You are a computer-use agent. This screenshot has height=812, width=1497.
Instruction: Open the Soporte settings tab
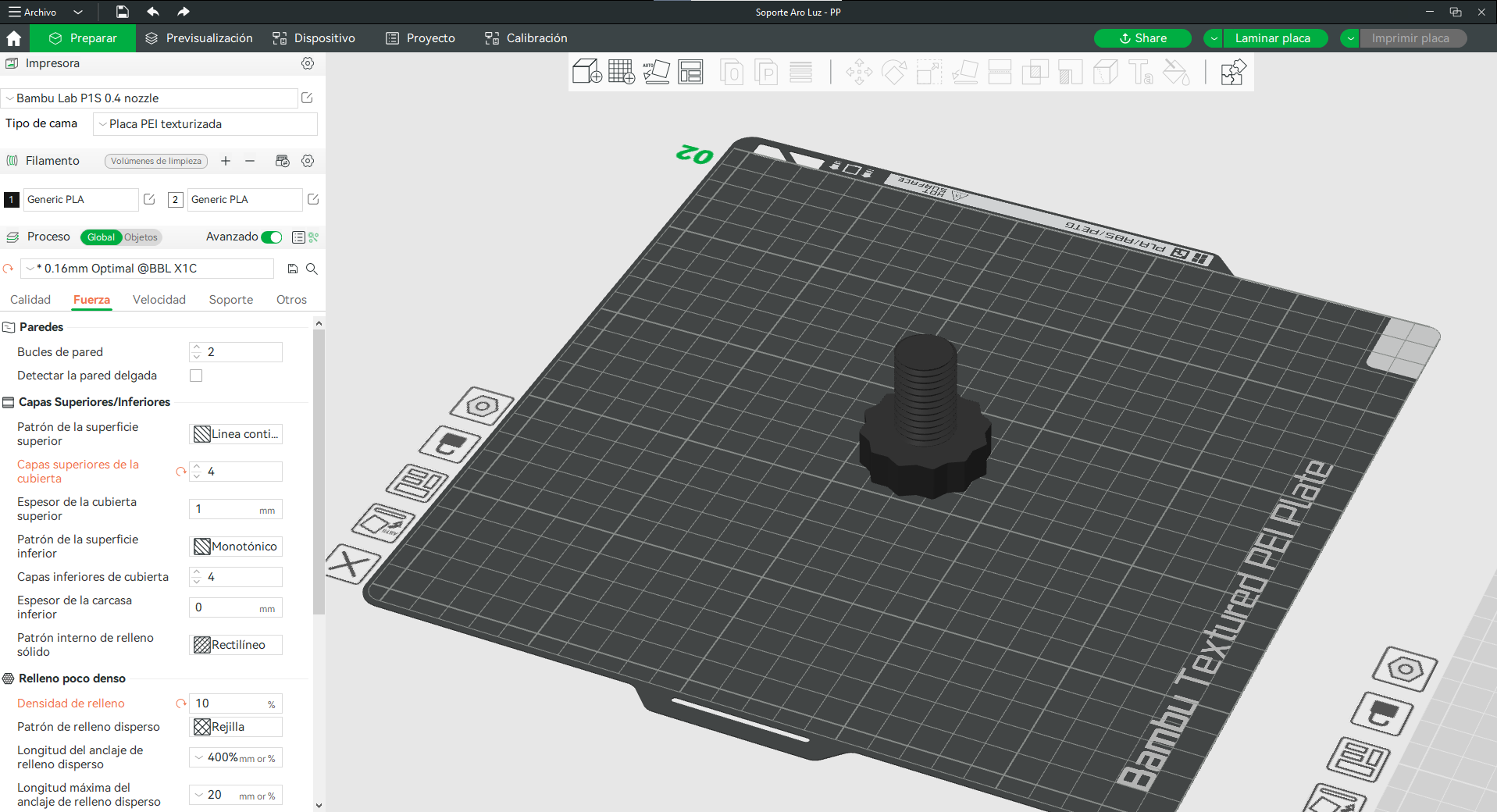pos(231,300)
